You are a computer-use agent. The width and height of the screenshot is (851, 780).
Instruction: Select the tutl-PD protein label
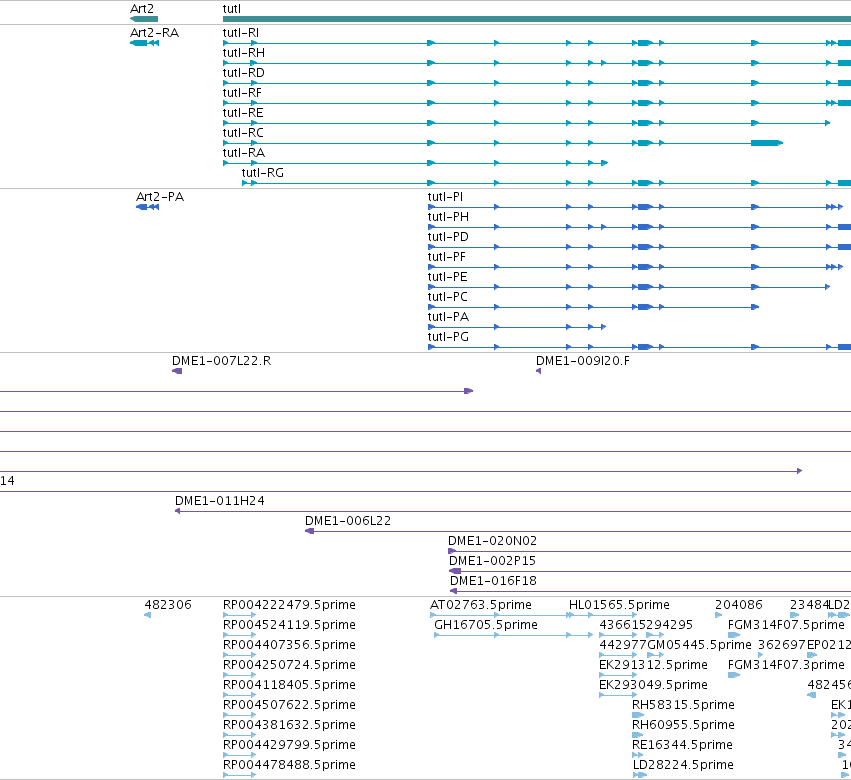click(x=448, y=237)
